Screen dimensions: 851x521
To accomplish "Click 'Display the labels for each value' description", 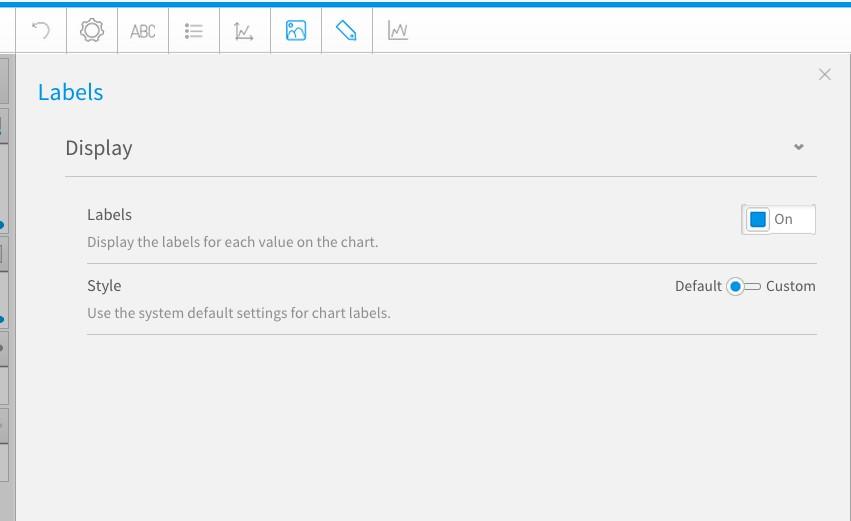I will pos(232,242).
